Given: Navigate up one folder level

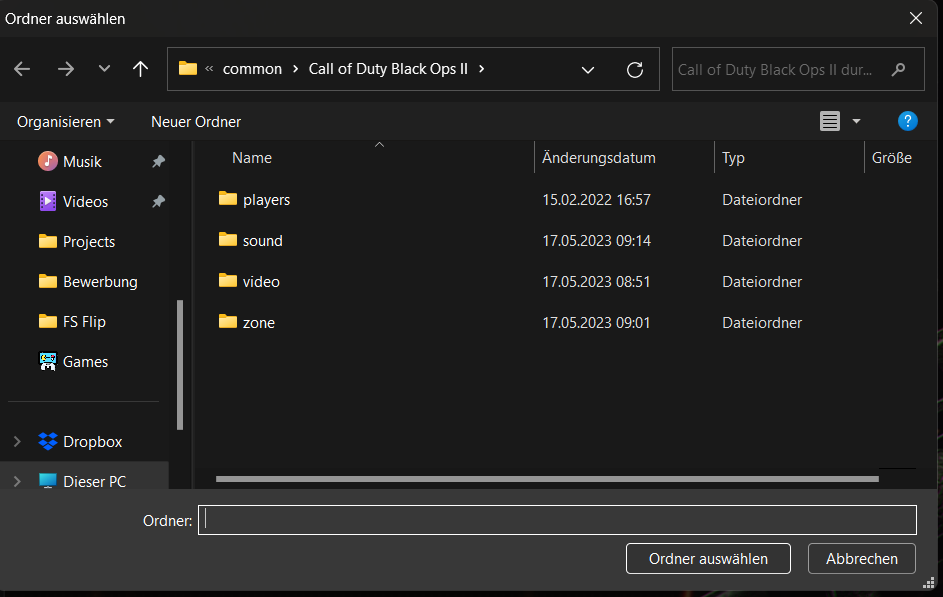Looking at the screenshot, I should point(140,69).
